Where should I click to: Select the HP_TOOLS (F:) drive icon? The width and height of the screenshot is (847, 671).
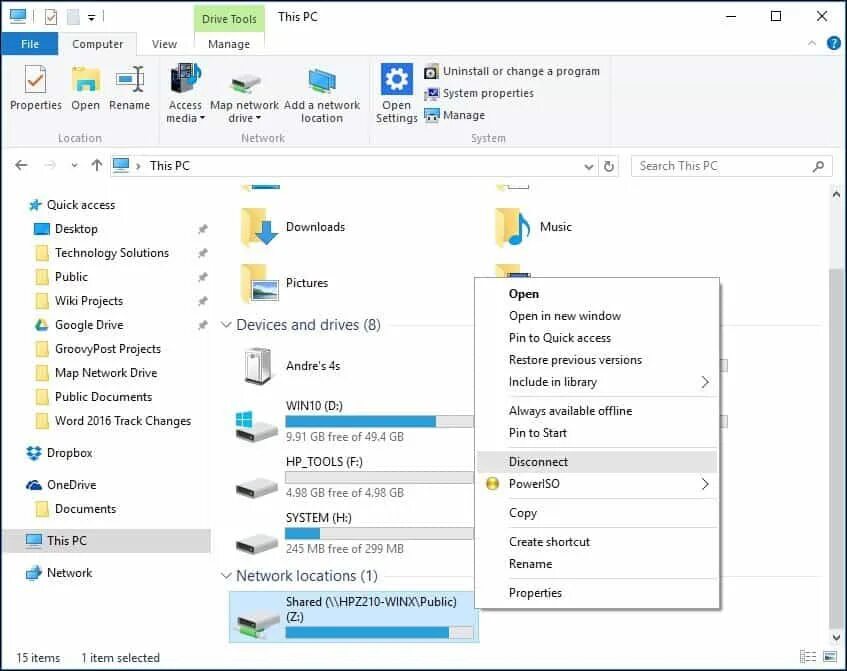click(x=257, y=487)
